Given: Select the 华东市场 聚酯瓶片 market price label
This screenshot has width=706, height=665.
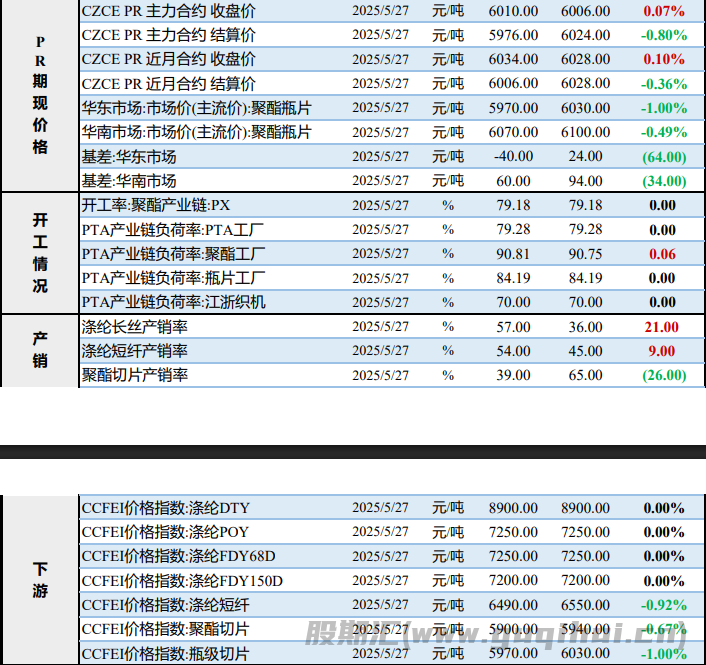Looking at the screenshot, I should 196,108.
